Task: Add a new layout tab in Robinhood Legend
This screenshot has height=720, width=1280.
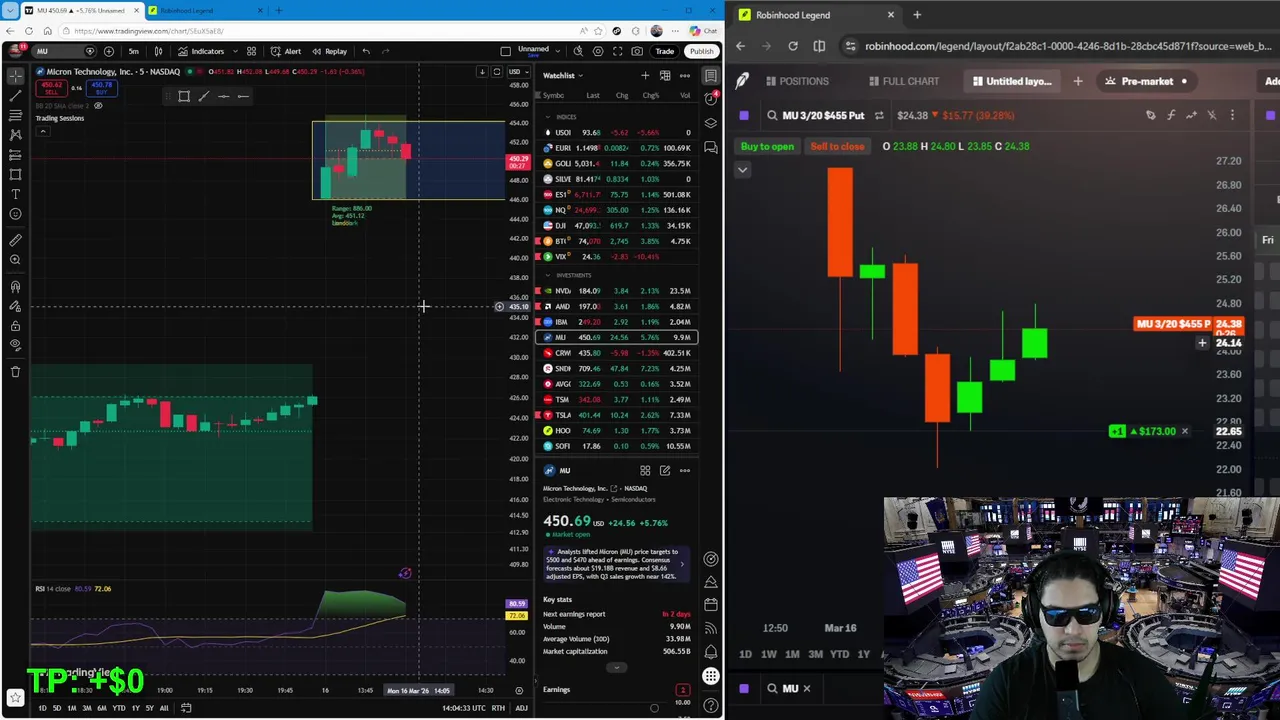Action: tap(1078, 81)
